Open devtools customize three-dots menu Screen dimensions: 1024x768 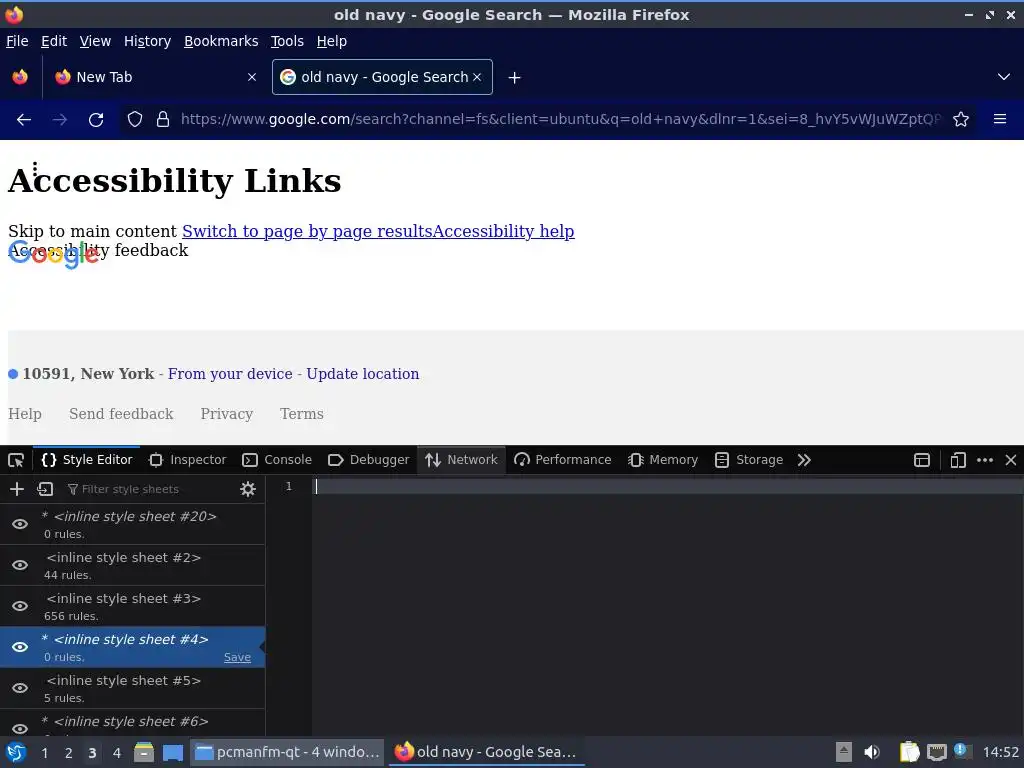pyautogui.click(x=985, y=460)
